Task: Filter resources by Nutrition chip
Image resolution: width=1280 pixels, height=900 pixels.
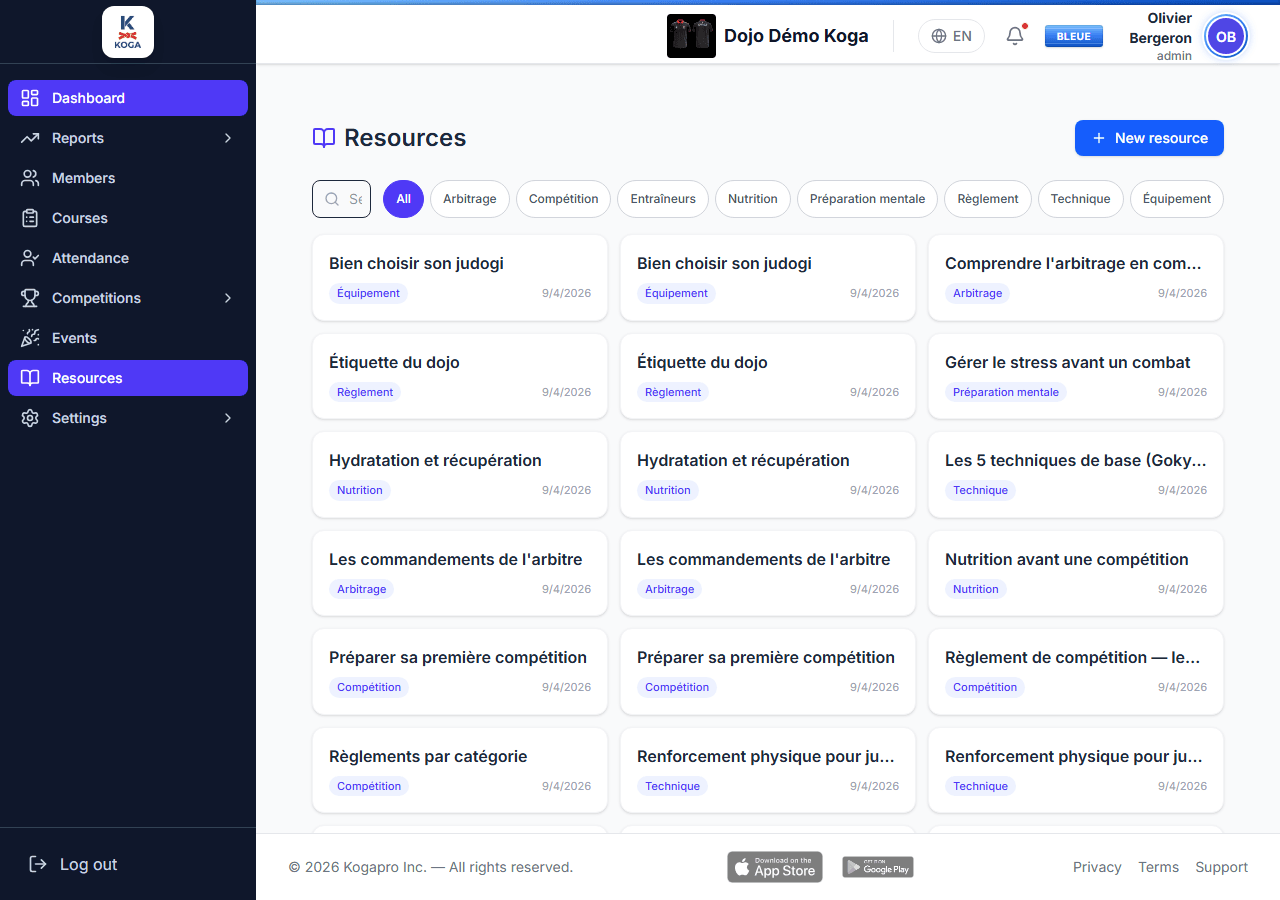Action: click(x=753, y=199)
